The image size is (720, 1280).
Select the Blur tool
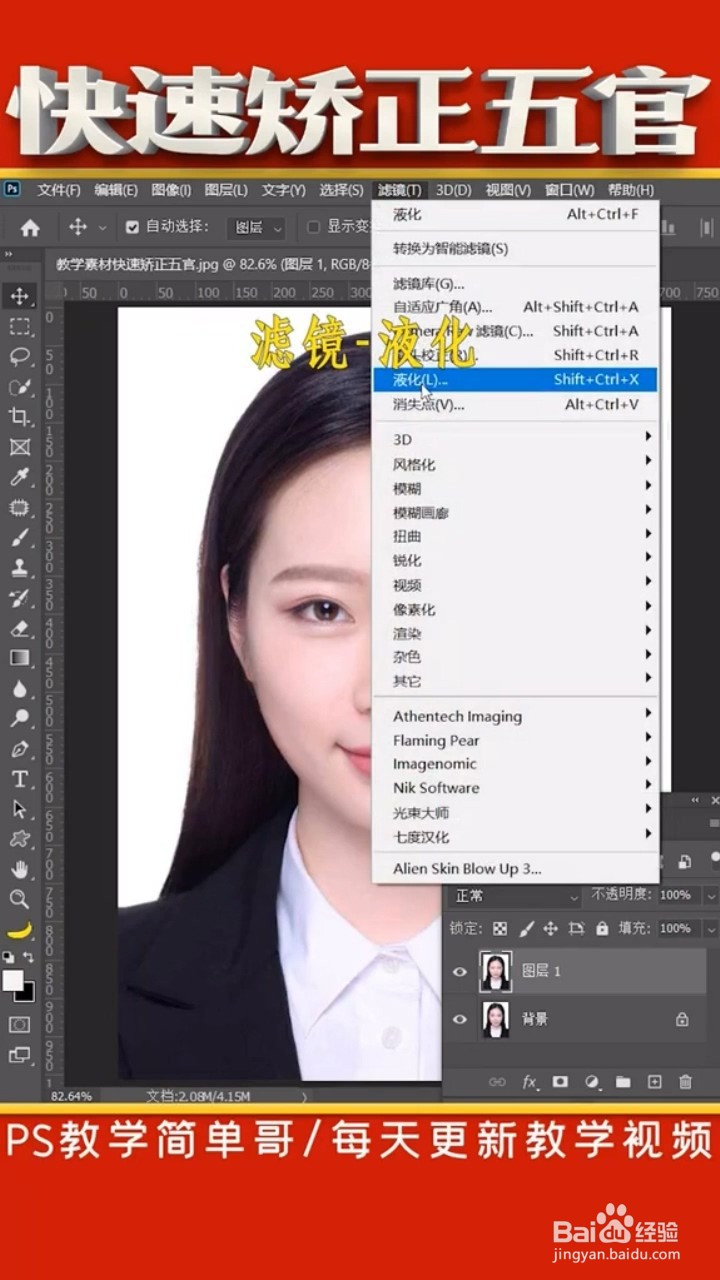click(20, 688)
